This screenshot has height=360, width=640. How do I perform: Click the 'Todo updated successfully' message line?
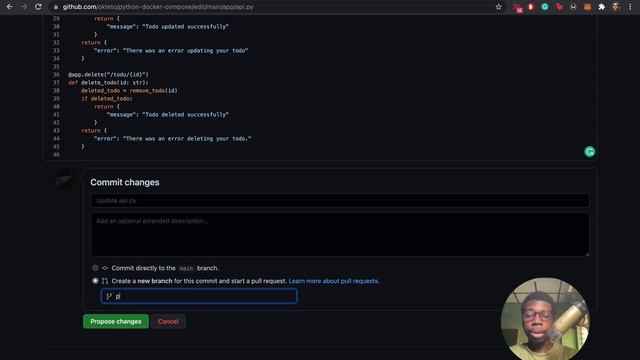click(x=167, y=27)
